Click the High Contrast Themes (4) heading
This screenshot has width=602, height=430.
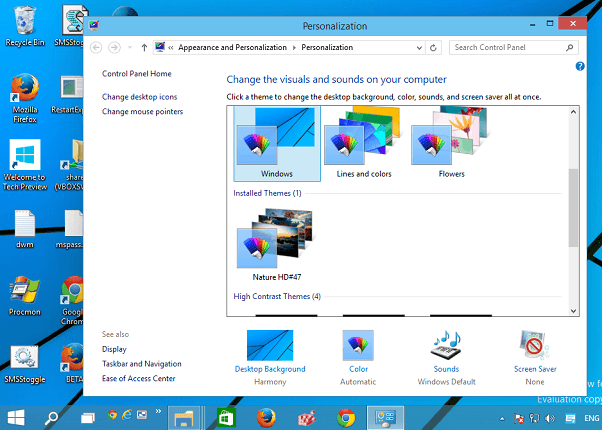click(x=277, y=296)
